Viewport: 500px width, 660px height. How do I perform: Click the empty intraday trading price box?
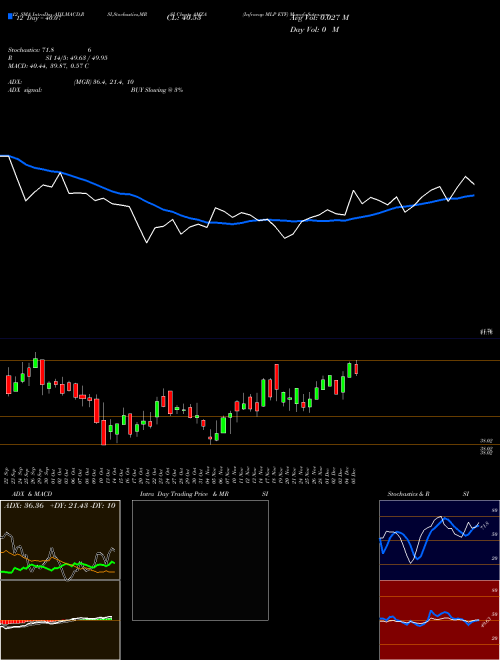pos(200,560)
